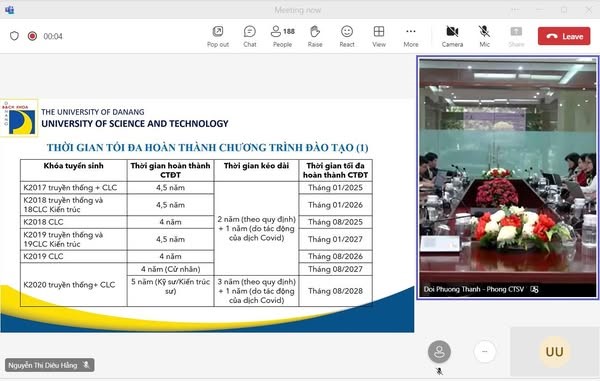Screen dimensions: 600x381
Task: Show the People participants list
Action: [282, 37]
